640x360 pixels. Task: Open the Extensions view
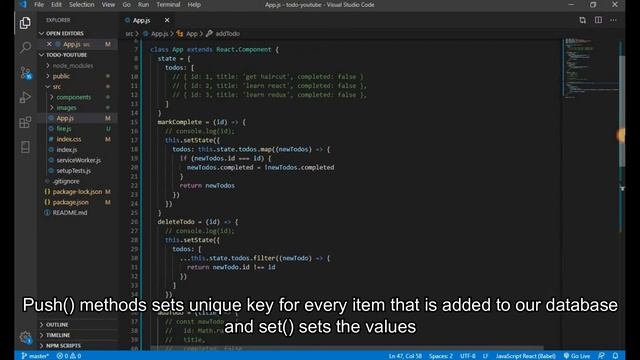pos(25,122)
